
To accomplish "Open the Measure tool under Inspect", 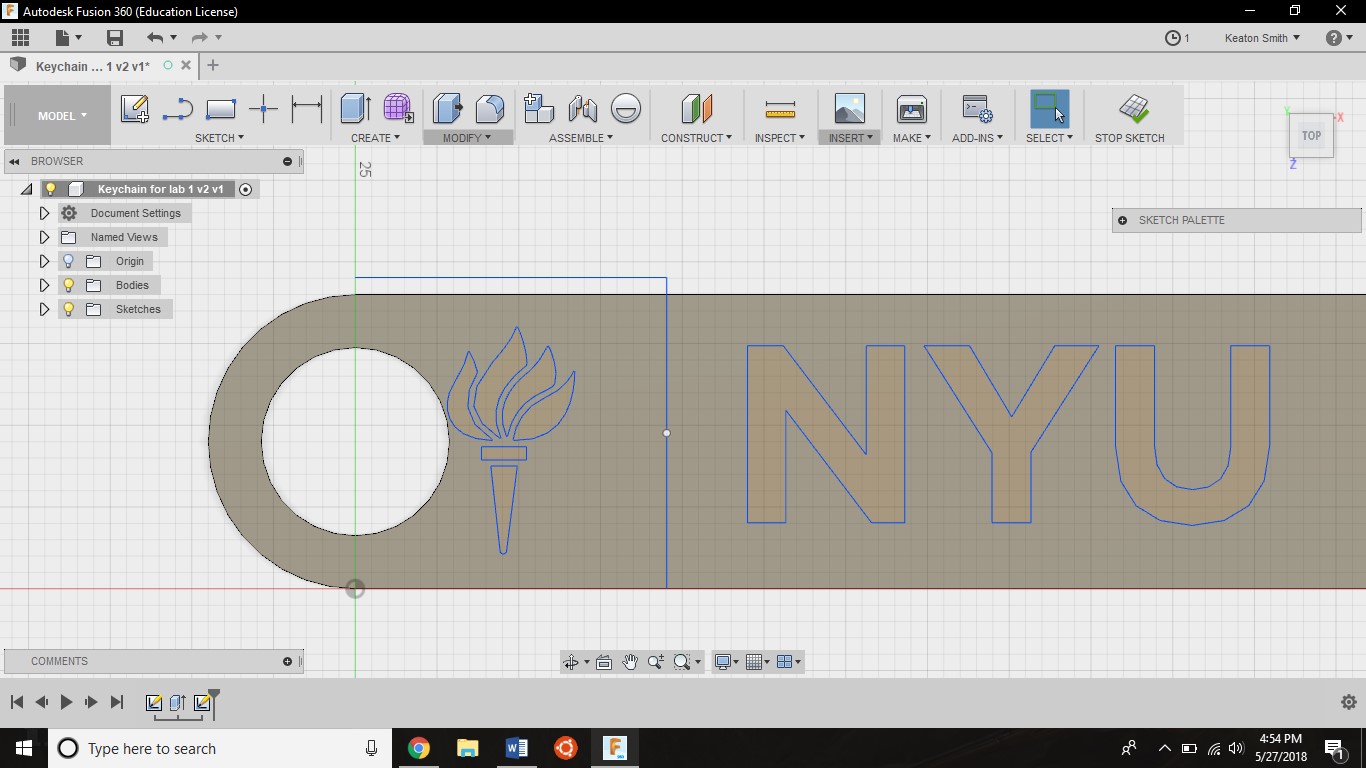I will pyautogui.click(x=780, y=109).
